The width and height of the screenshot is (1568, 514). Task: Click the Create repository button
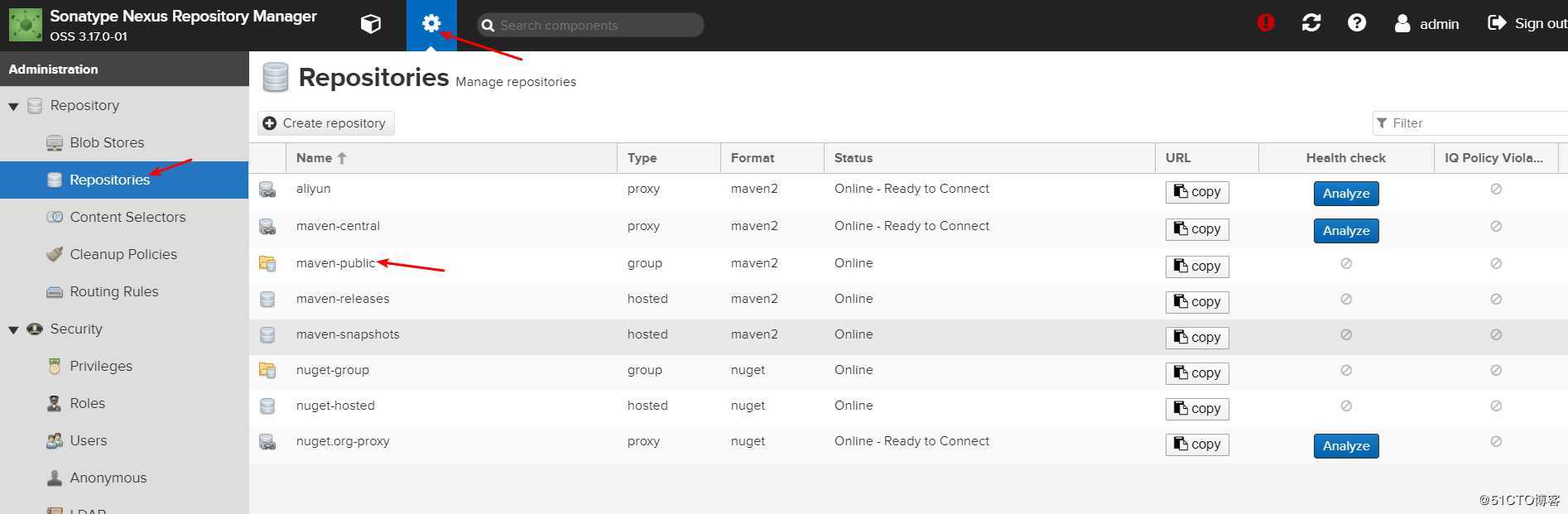click(x=325, y=123)
